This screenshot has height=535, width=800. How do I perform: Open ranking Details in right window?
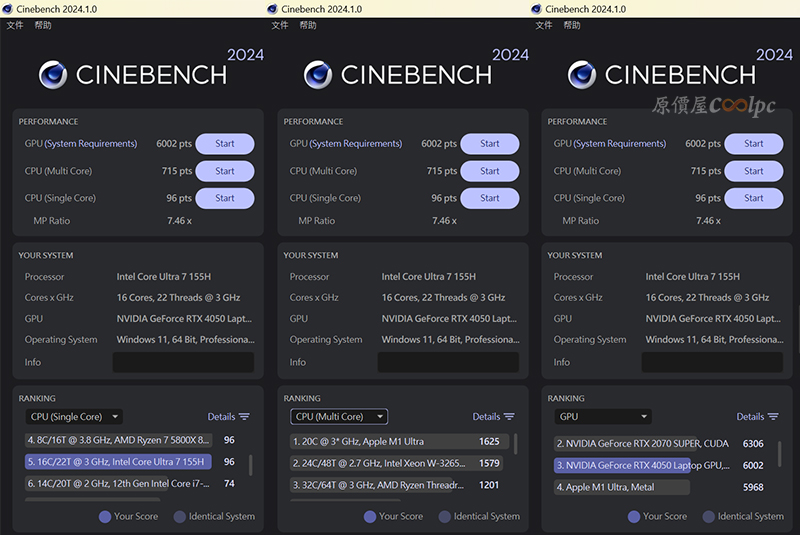coord(757,417)
